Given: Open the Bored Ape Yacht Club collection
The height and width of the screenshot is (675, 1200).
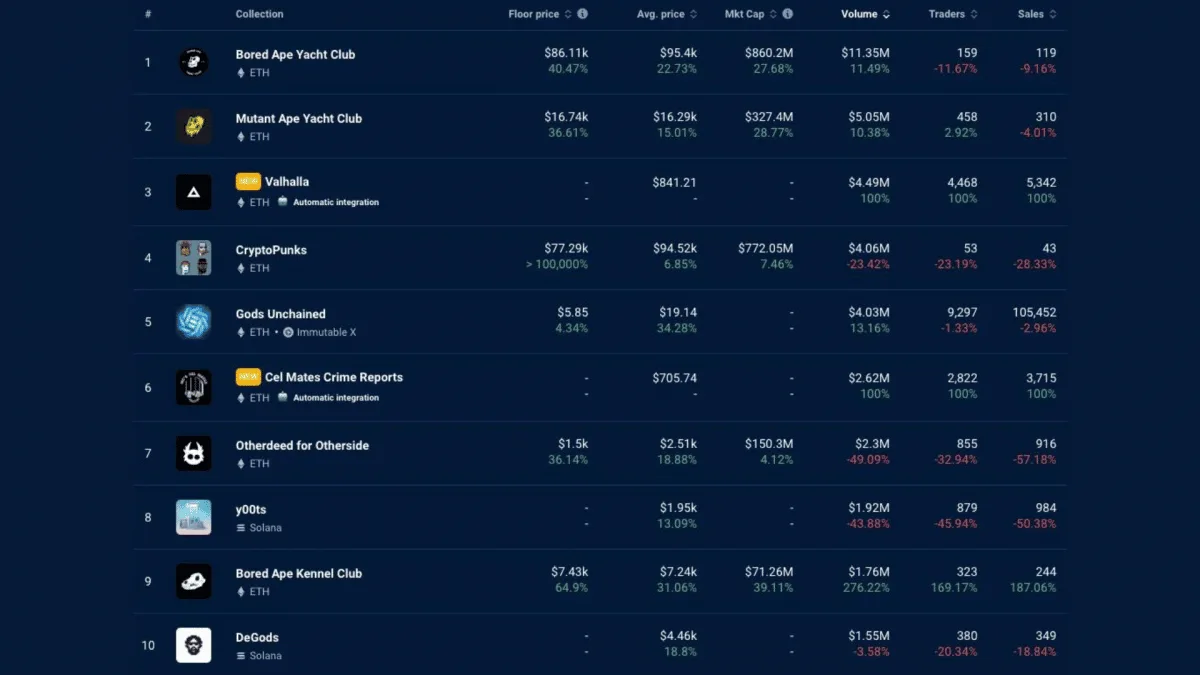Looking at the screenshot, I should click(295, 54).
